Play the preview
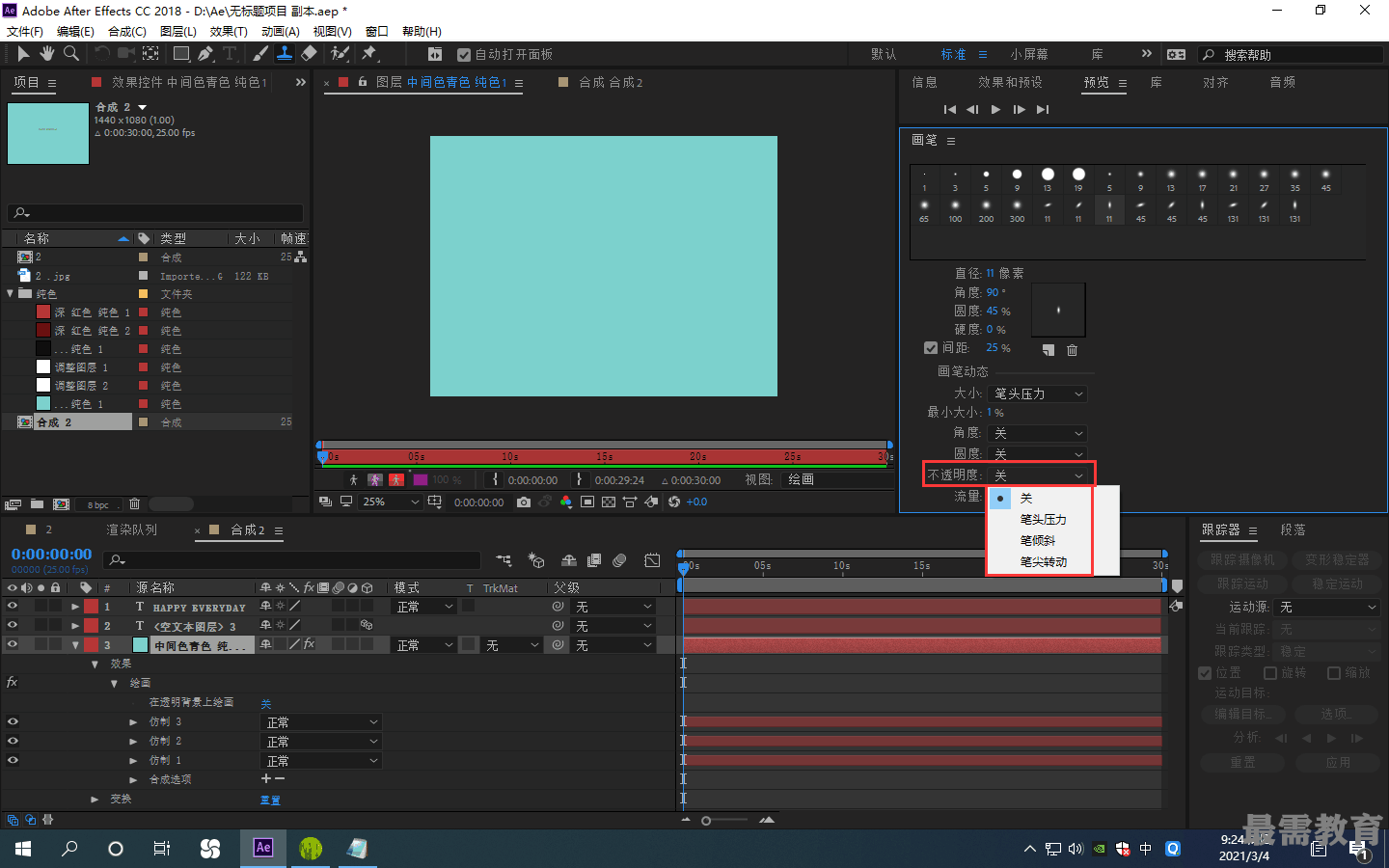The height and width of the screenshot is (868, 1389). [x=995, y=109]
